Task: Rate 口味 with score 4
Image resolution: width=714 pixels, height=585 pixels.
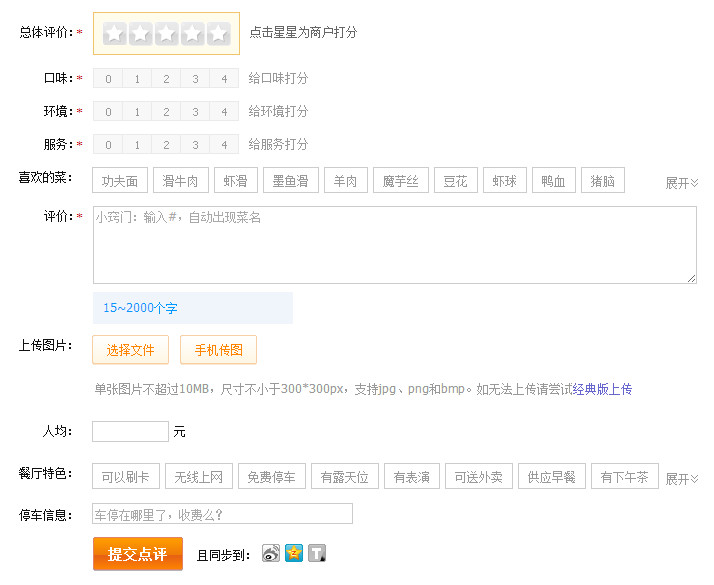Action: 224,79
